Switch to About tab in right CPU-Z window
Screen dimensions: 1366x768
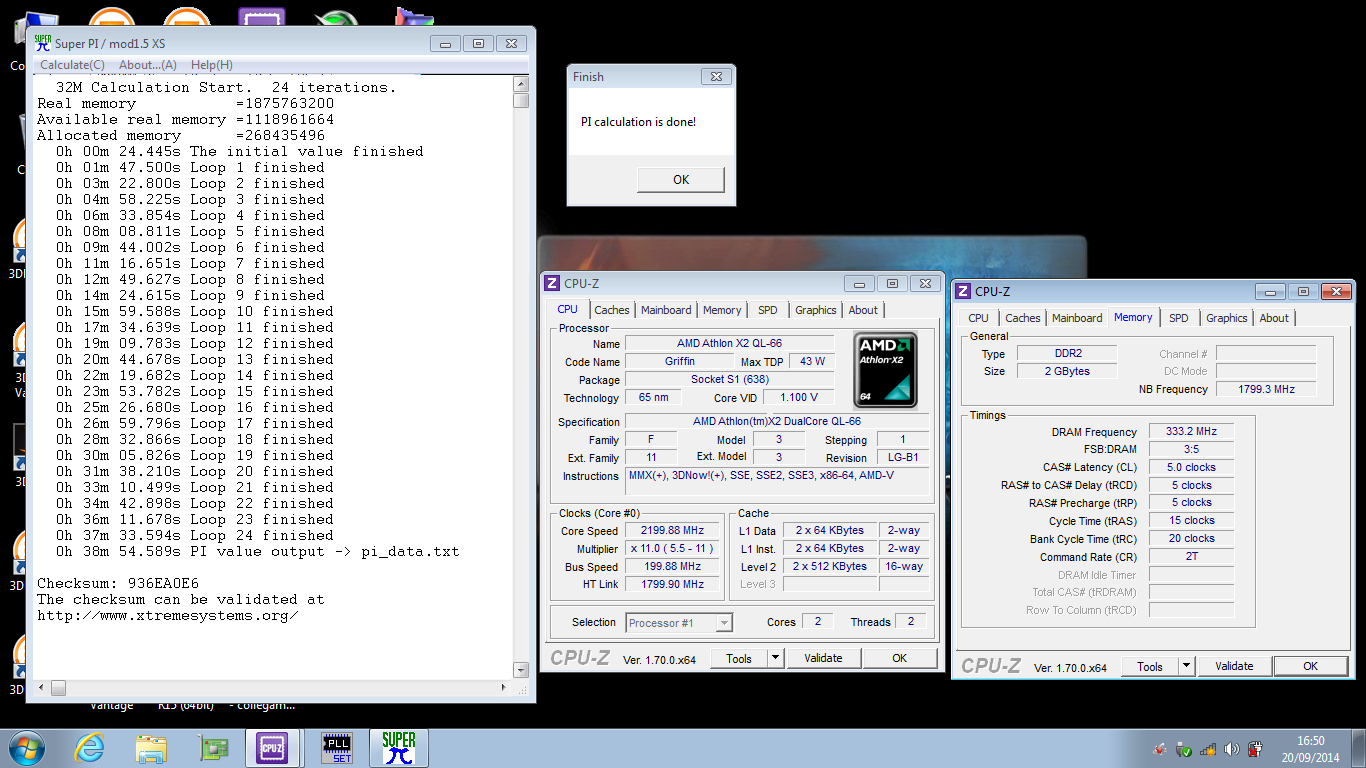[1274, 318]
